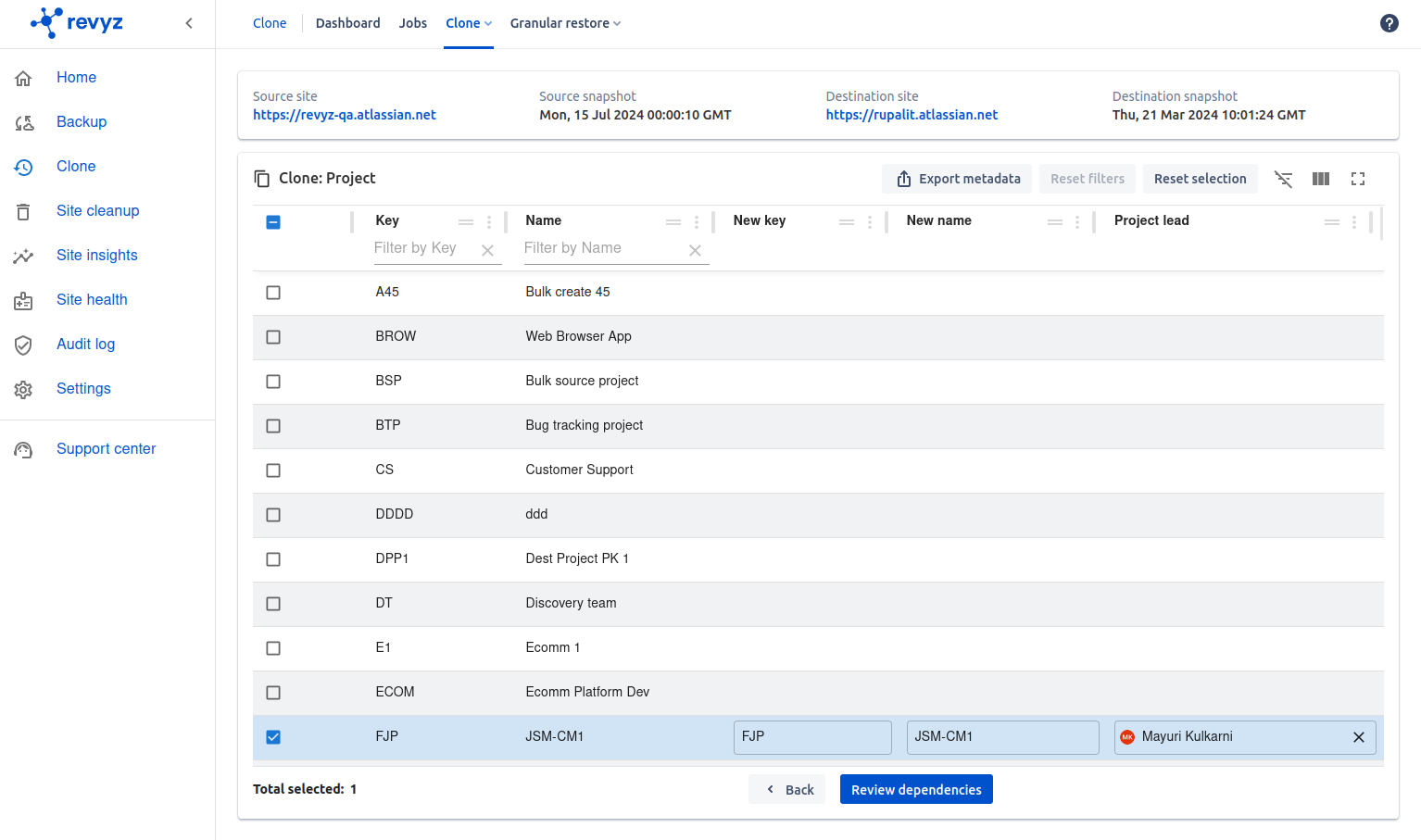Screen dimensions: 1421x840
Task: Expand the Granular restore dropdown
Action: coord(565,23)
